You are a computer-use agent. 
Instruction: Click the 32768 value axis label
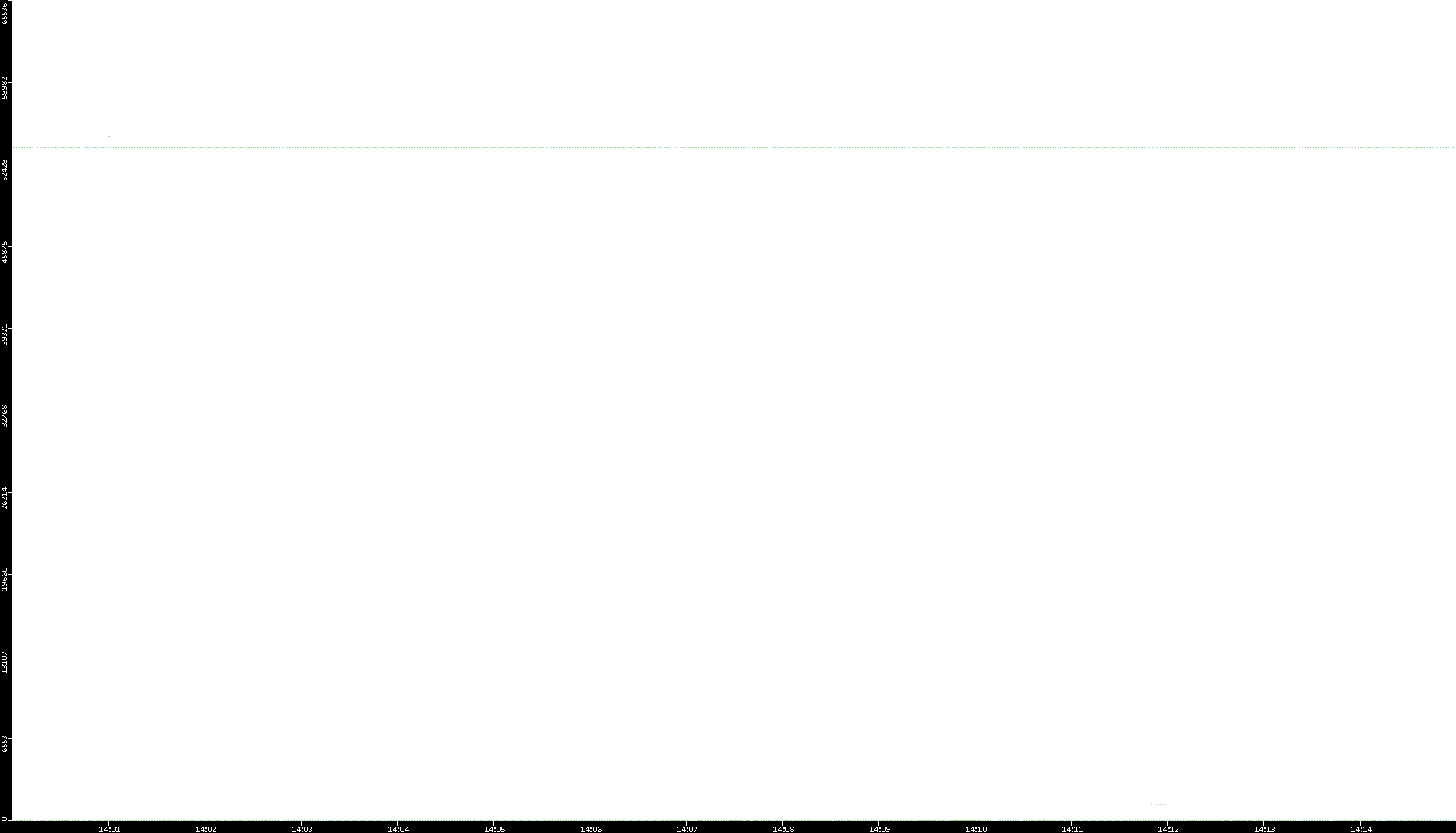click(x=5, y=415)
